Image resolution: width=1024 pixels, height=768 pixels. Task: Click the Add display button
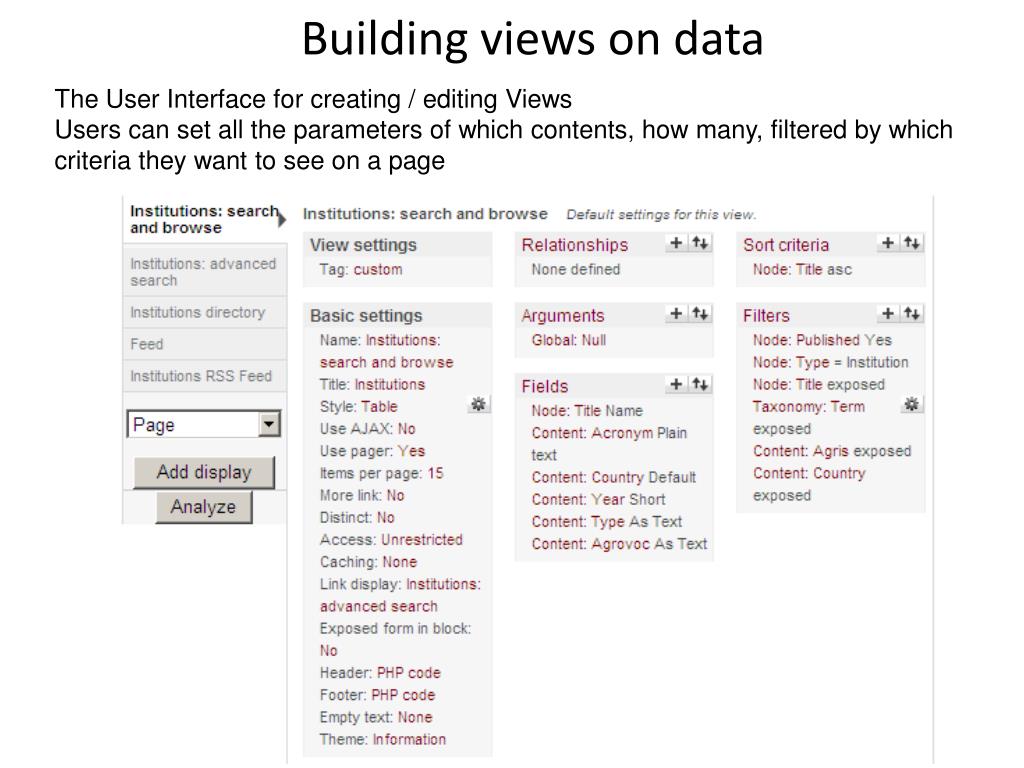pos(204,472)
